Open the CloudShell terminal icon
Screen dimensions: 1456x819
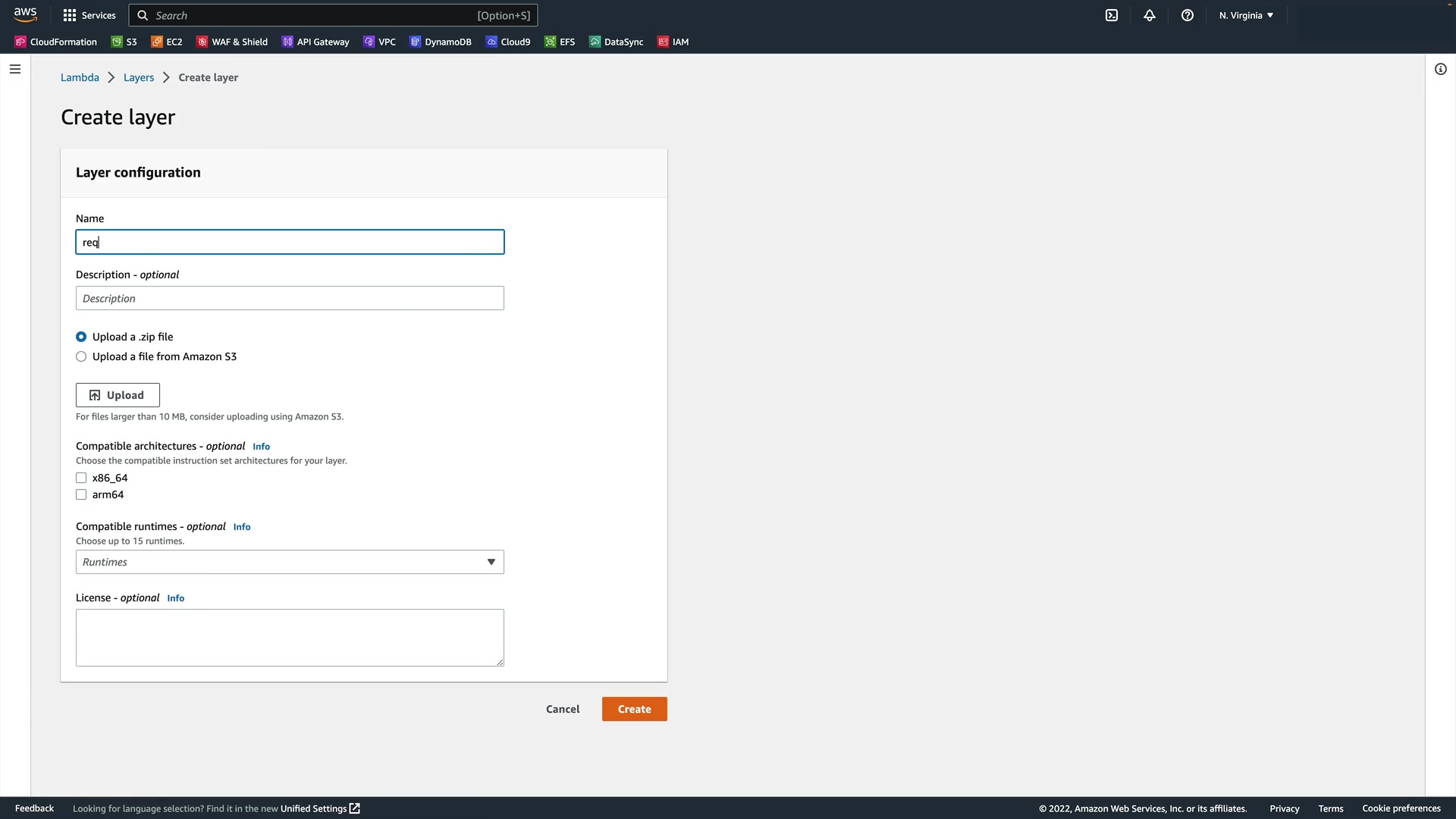click(x=1112, y=15)
